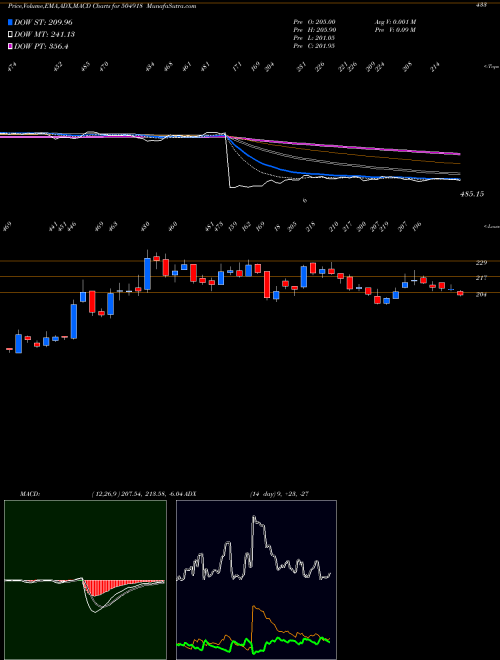The height and width of the screenshot is (660, 500).
Task: Click the 488 label at top right corner
Action: [x=481, y=5]
